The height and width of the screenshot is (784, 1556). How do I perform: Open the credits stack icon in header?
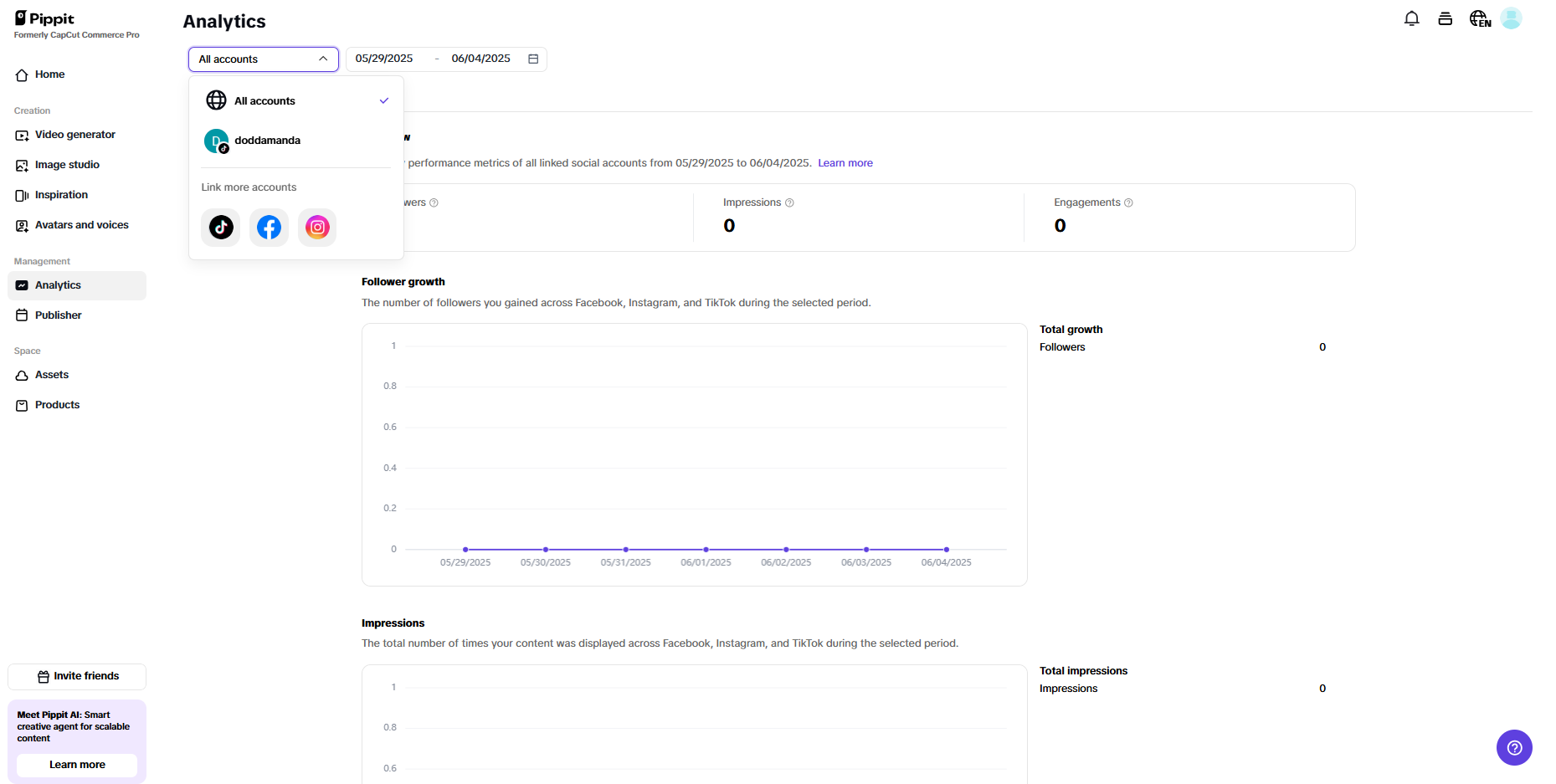click(1445, 18)
